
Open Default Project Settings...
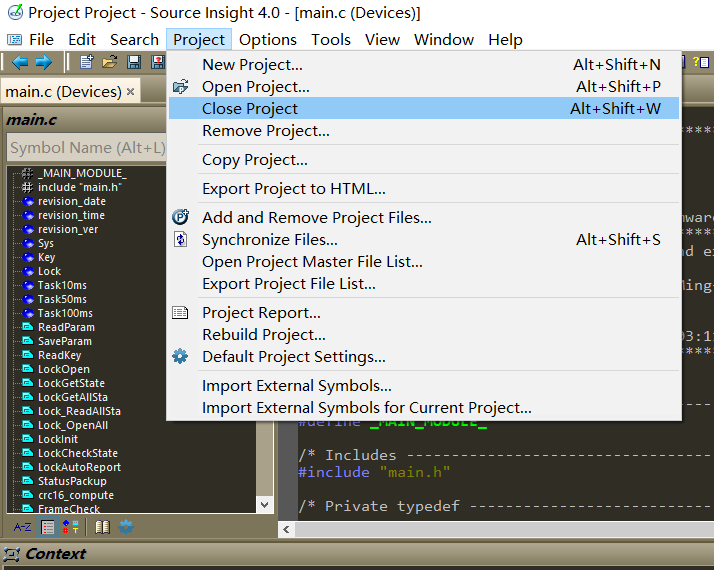424,356
